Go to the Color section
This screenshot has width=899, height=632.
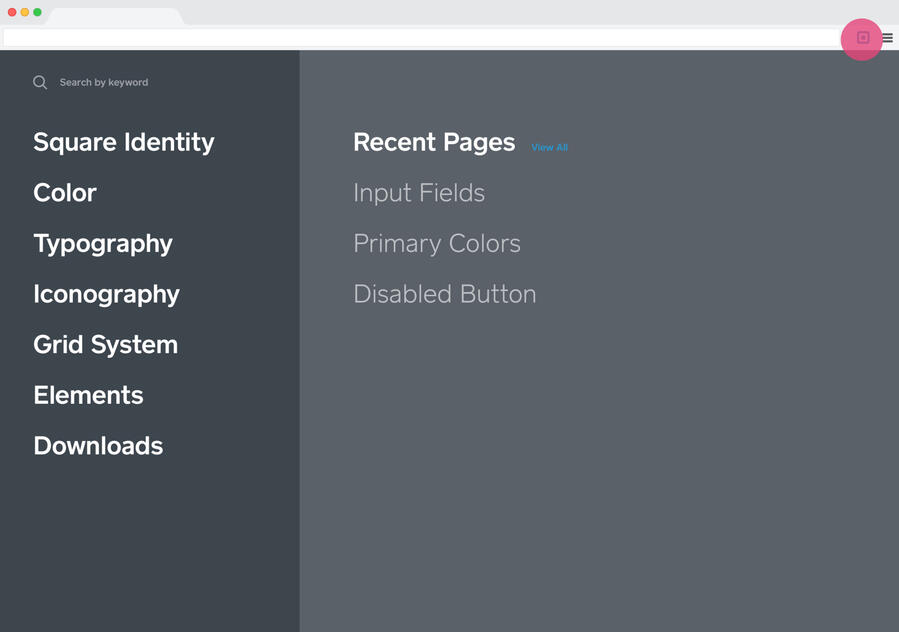[65, 193]
